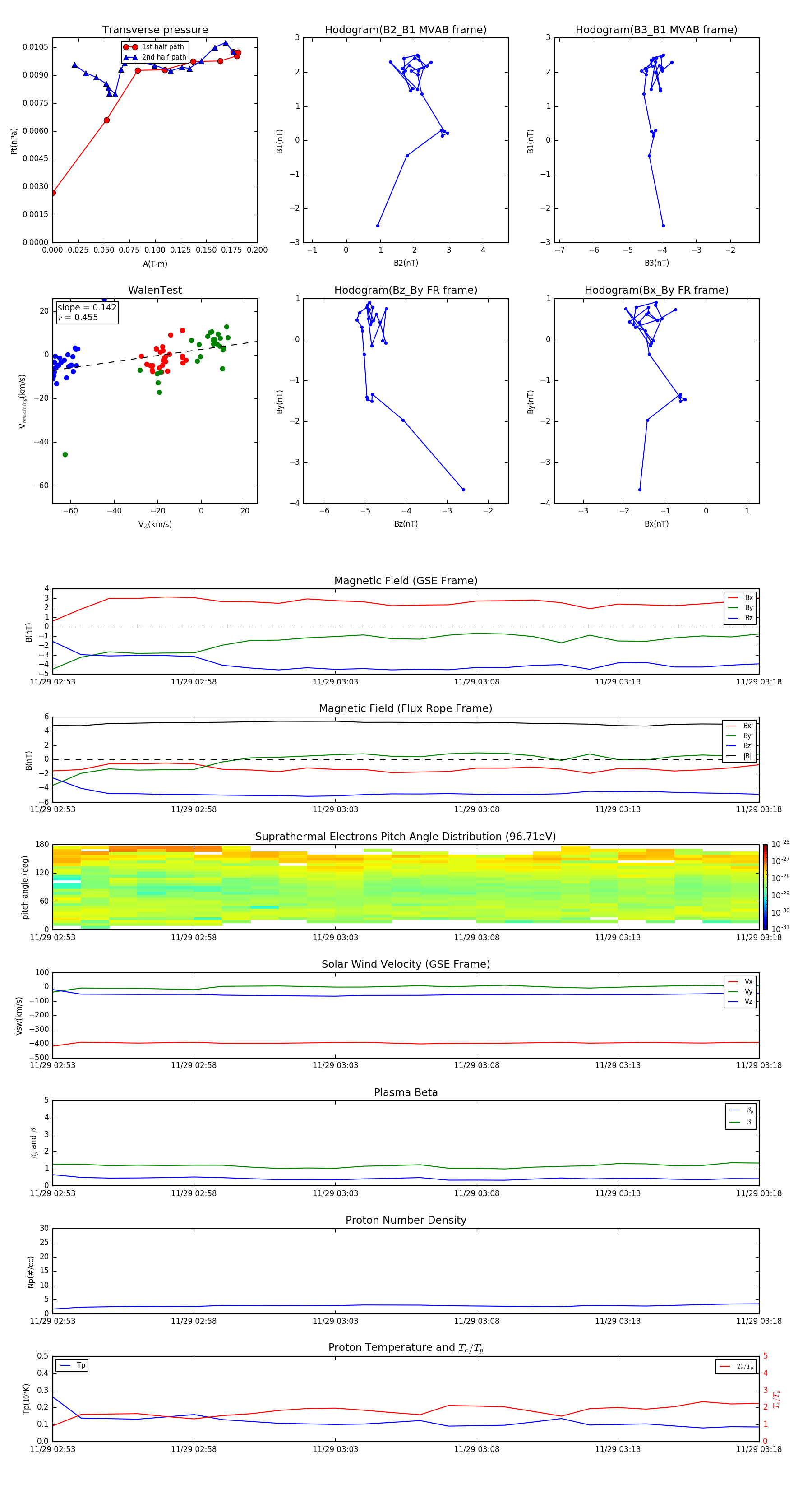
Task: Click the 'β' legend entry in Plasma Beta
Action: coord(741,1122)
